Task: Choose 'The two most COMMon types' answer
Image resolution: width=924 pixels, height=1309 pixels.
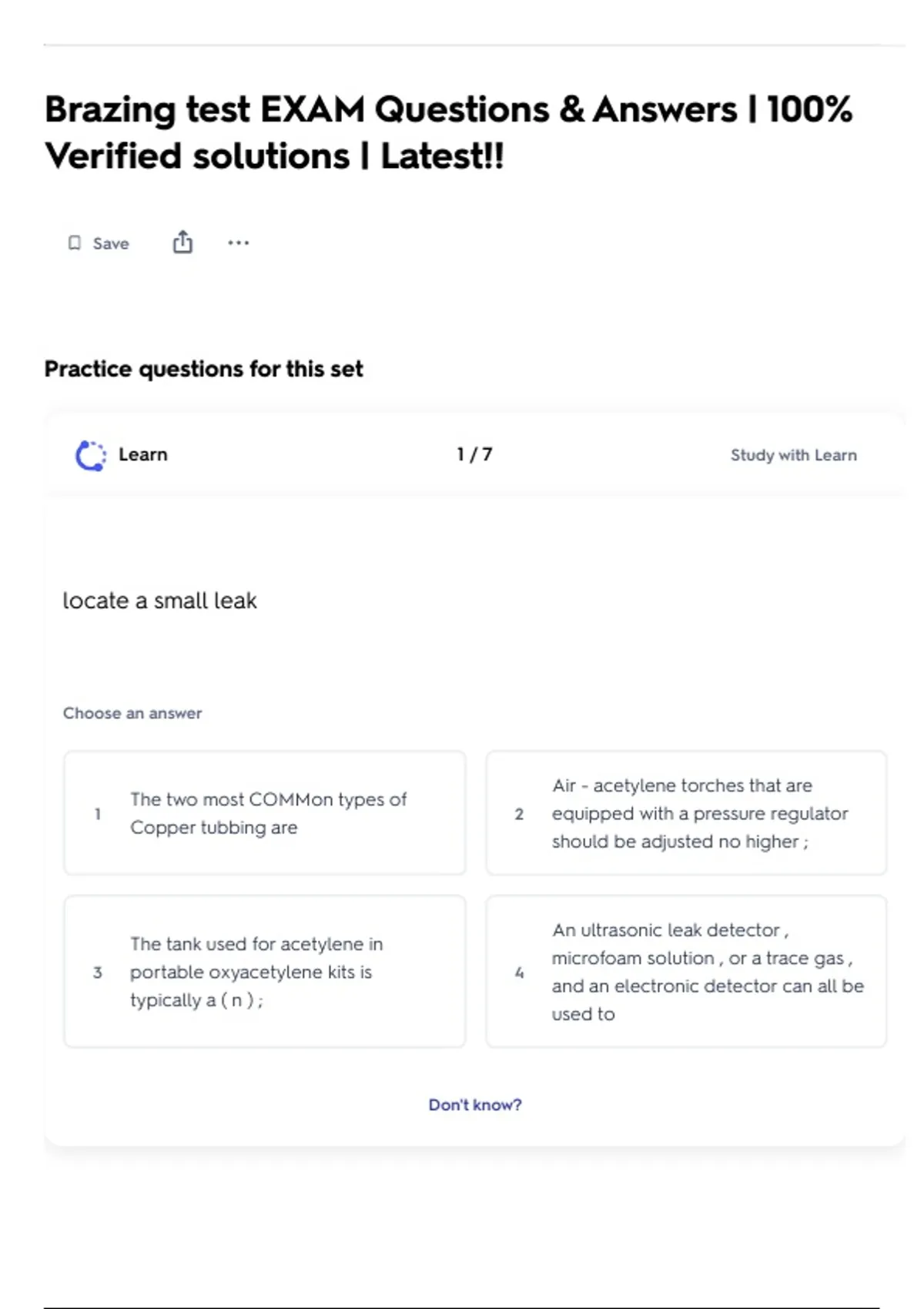Action: coord(265,813)
